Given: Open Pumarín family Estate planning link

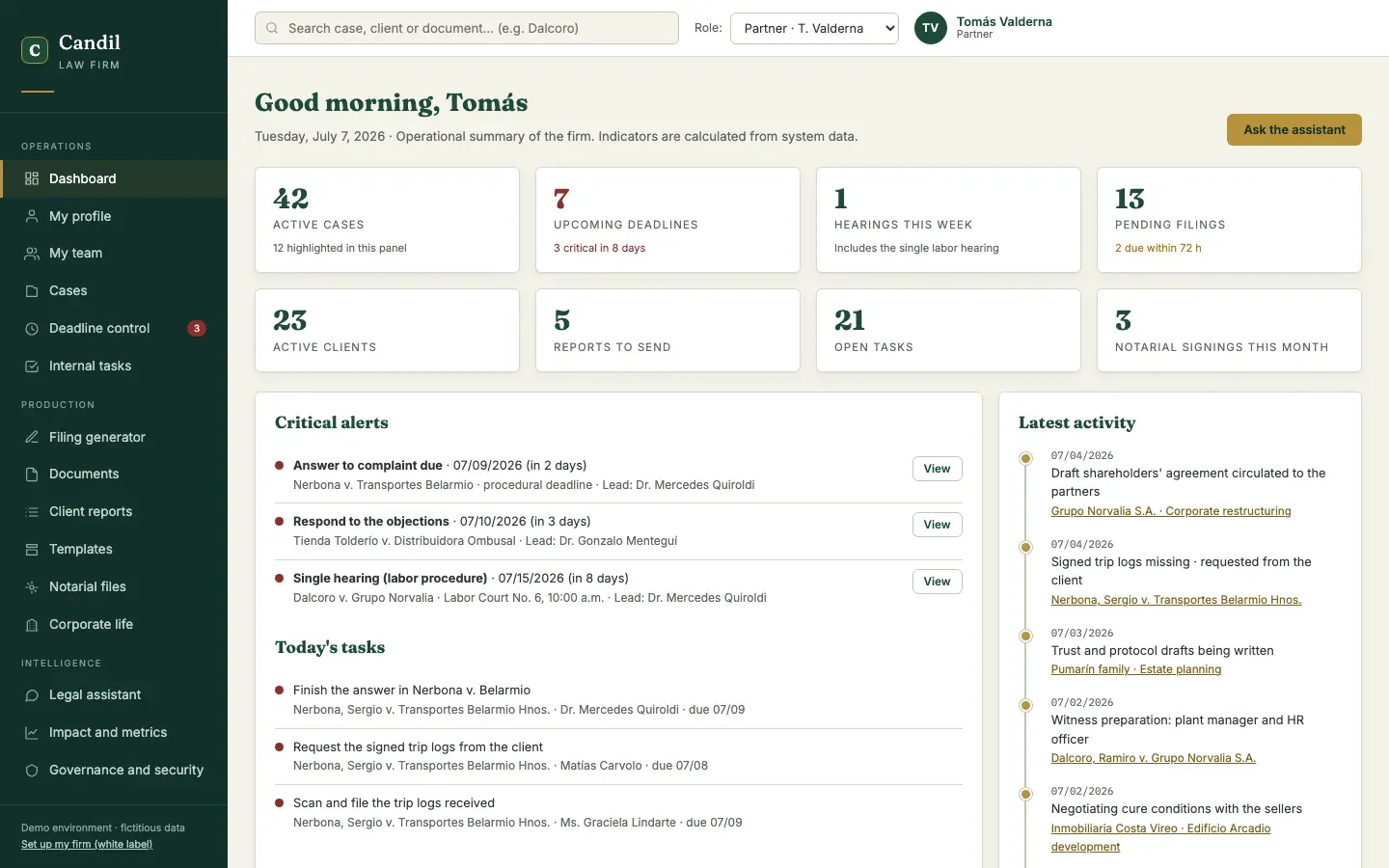Looking at the screenshot, I should click(1136, 669).
